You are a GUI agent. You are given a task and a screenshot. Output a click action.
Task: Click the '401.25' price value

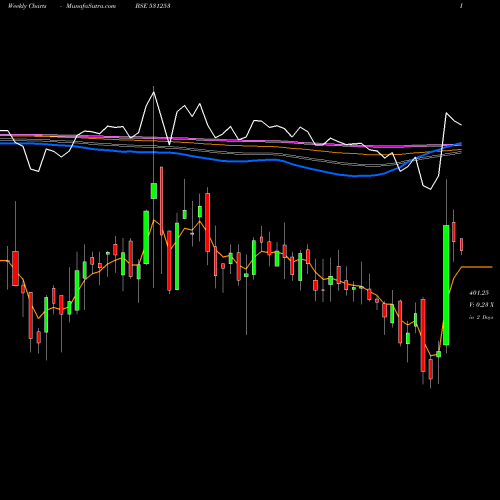point(479,293)
